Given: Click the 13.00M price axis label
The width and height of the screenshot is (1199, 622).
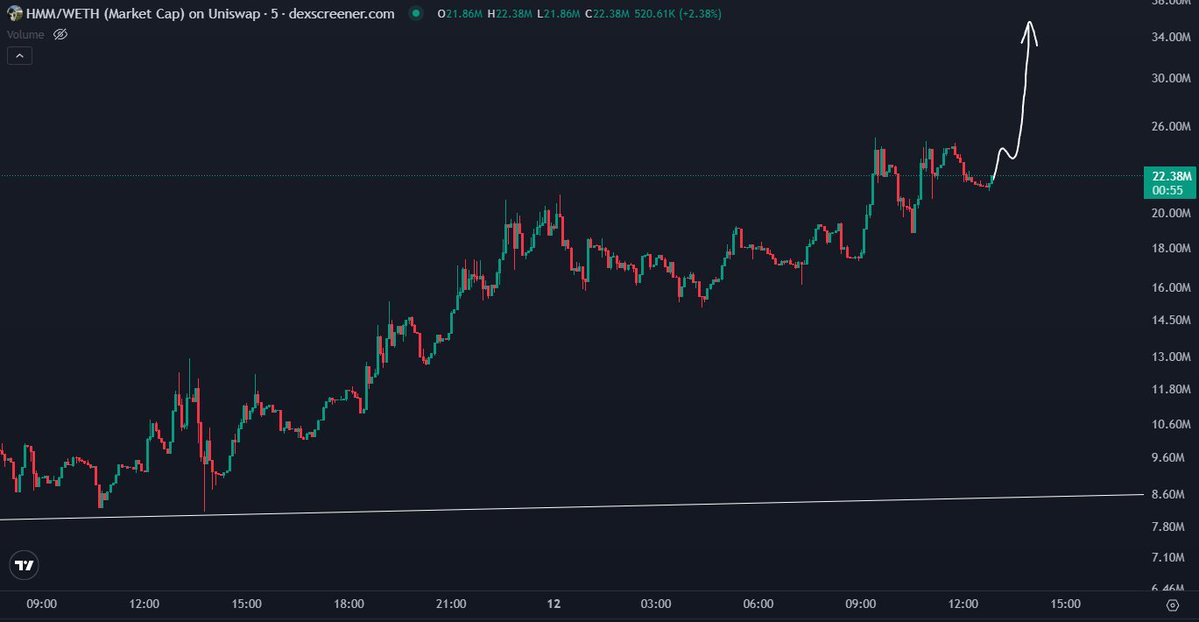Looking at the screenshot, I should pyautogui.click(x=1171, y=357).
